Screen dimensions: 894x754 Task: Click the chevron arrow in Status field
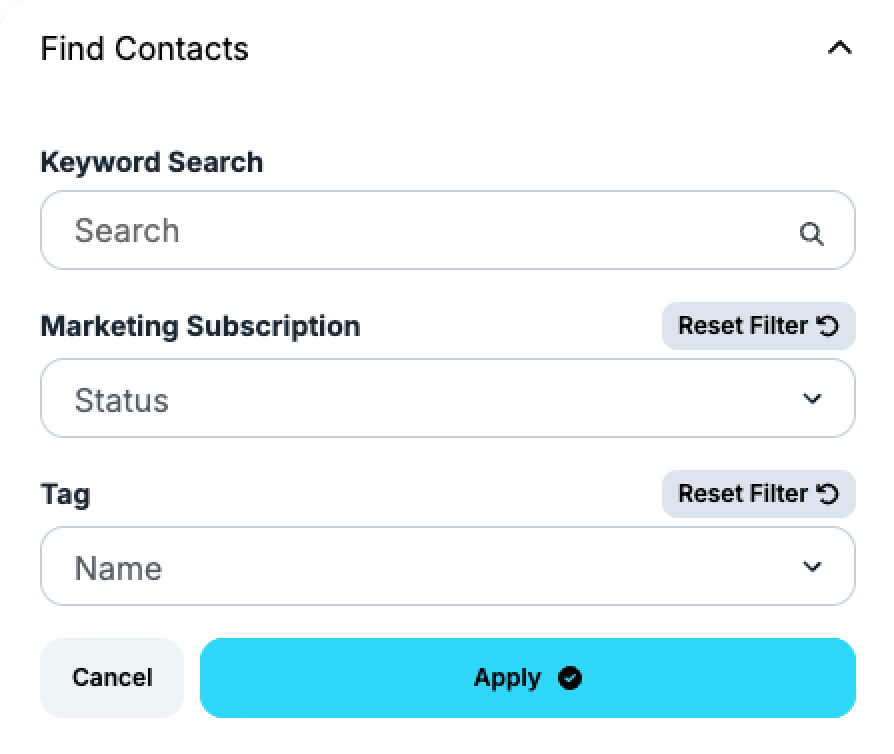tap(812, 398)
